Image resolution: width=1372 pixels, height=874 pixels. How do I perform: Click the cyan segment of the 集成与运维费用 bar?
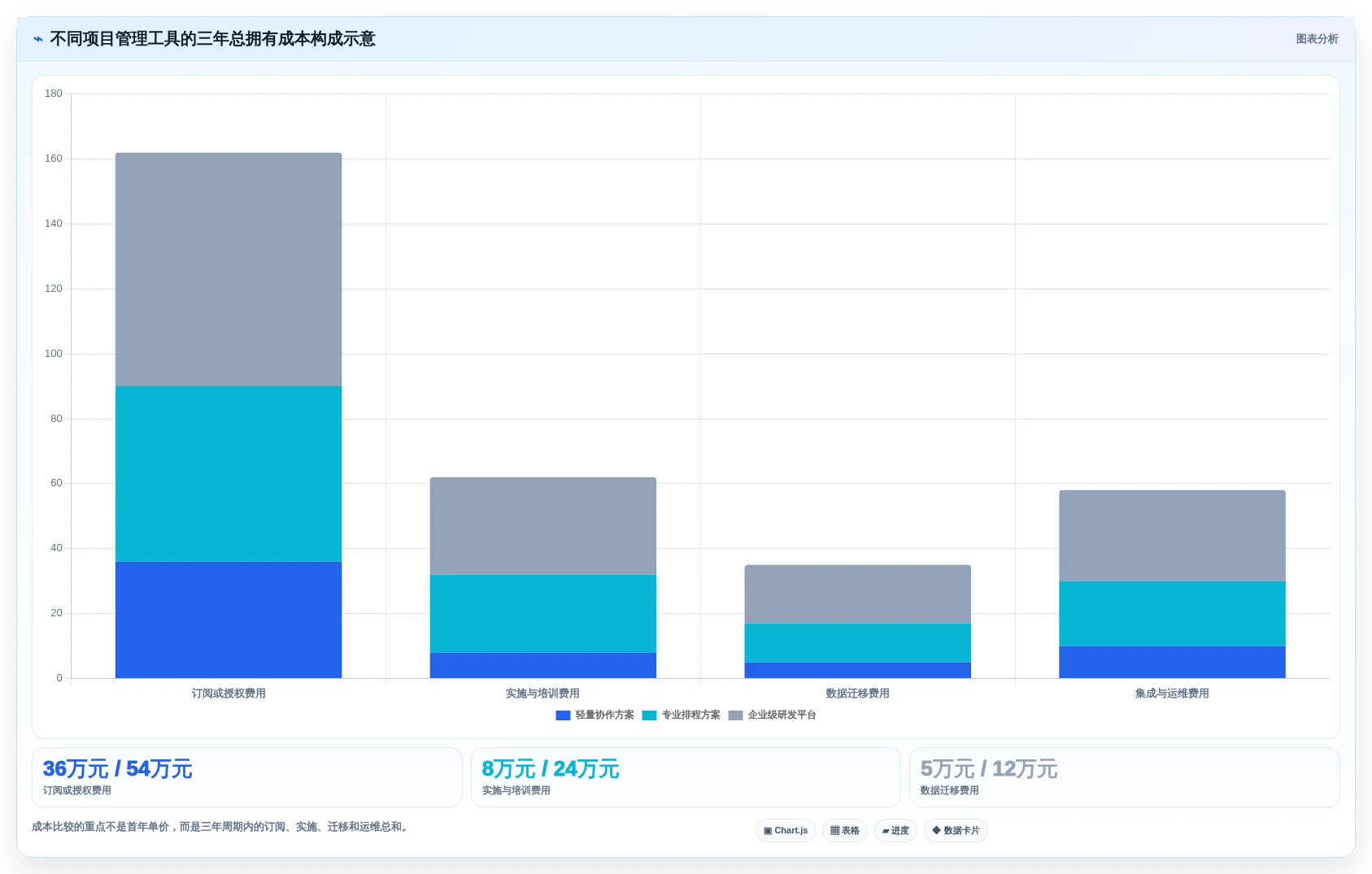1172,614
